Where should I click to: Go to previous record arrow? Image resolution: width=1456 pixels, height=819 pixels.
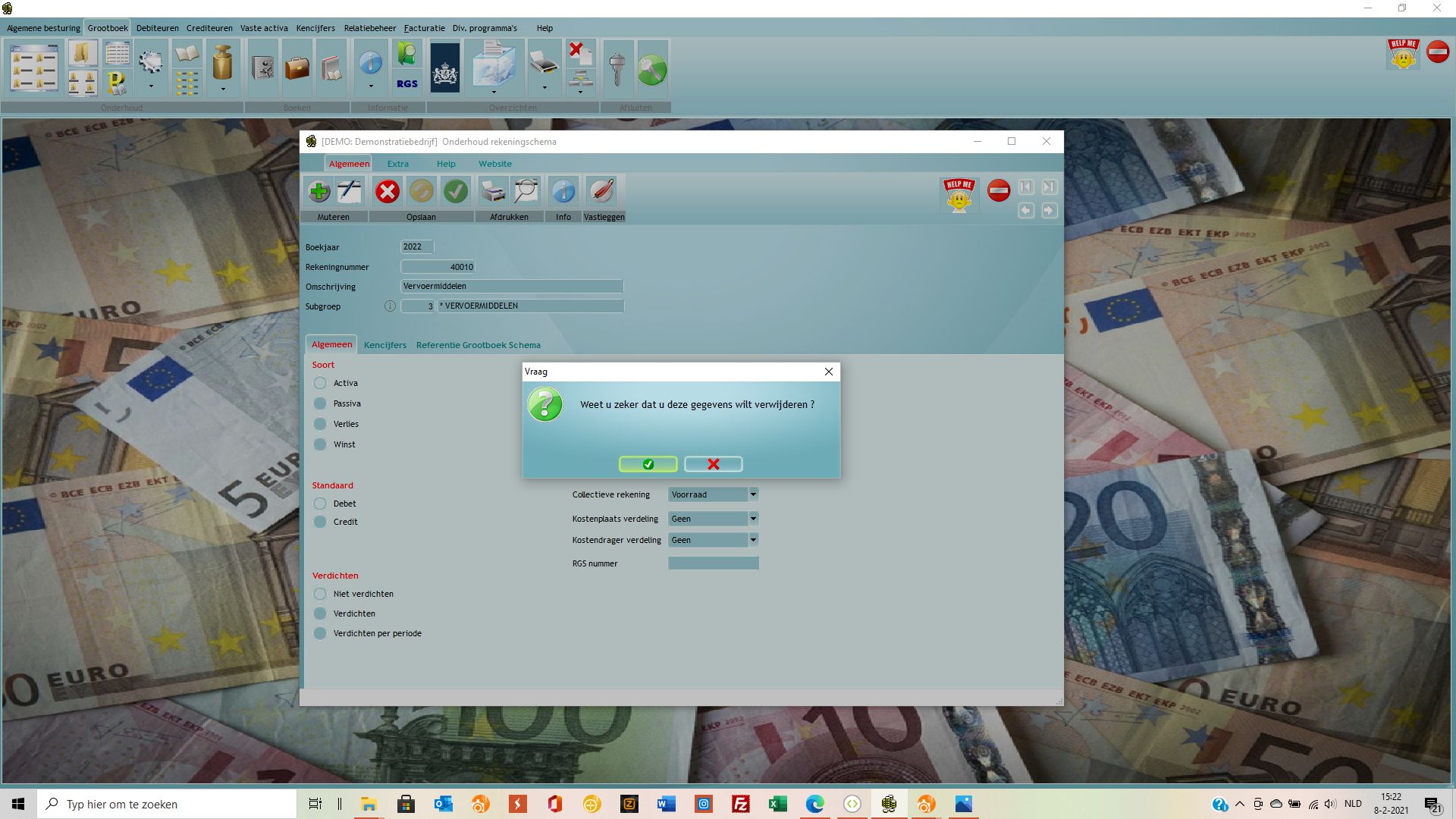click(x=1026, y=210)
